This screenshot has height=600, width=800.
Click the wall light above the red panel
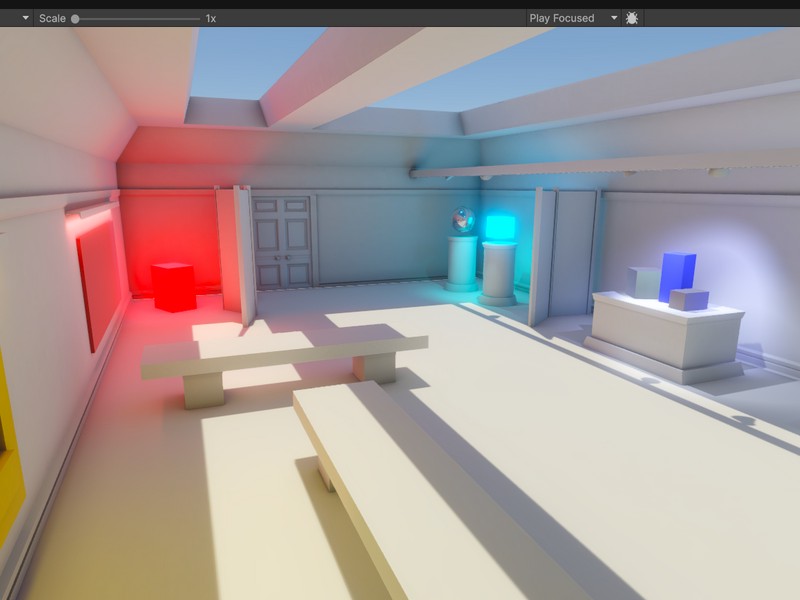pyautogui.click(x=88, y=210)
